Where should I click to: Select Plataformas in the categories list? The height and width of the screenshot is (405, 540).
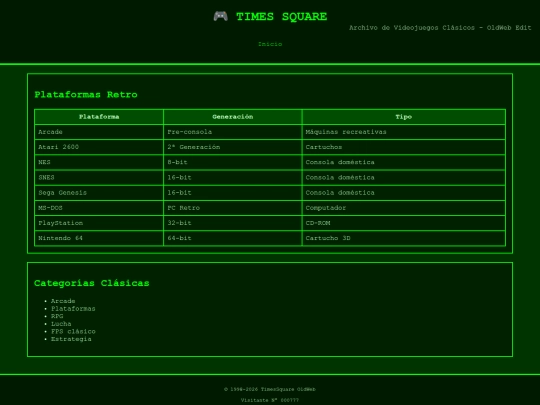pos(73,309)
